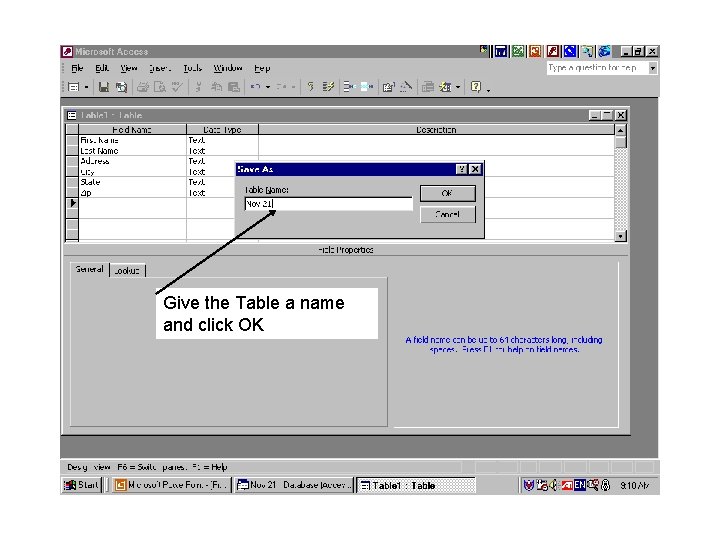Image resolution: width=720 pixels, height=540 pixels.
Task: Click the New Object toolbar icon
Action: pos(445,87)
